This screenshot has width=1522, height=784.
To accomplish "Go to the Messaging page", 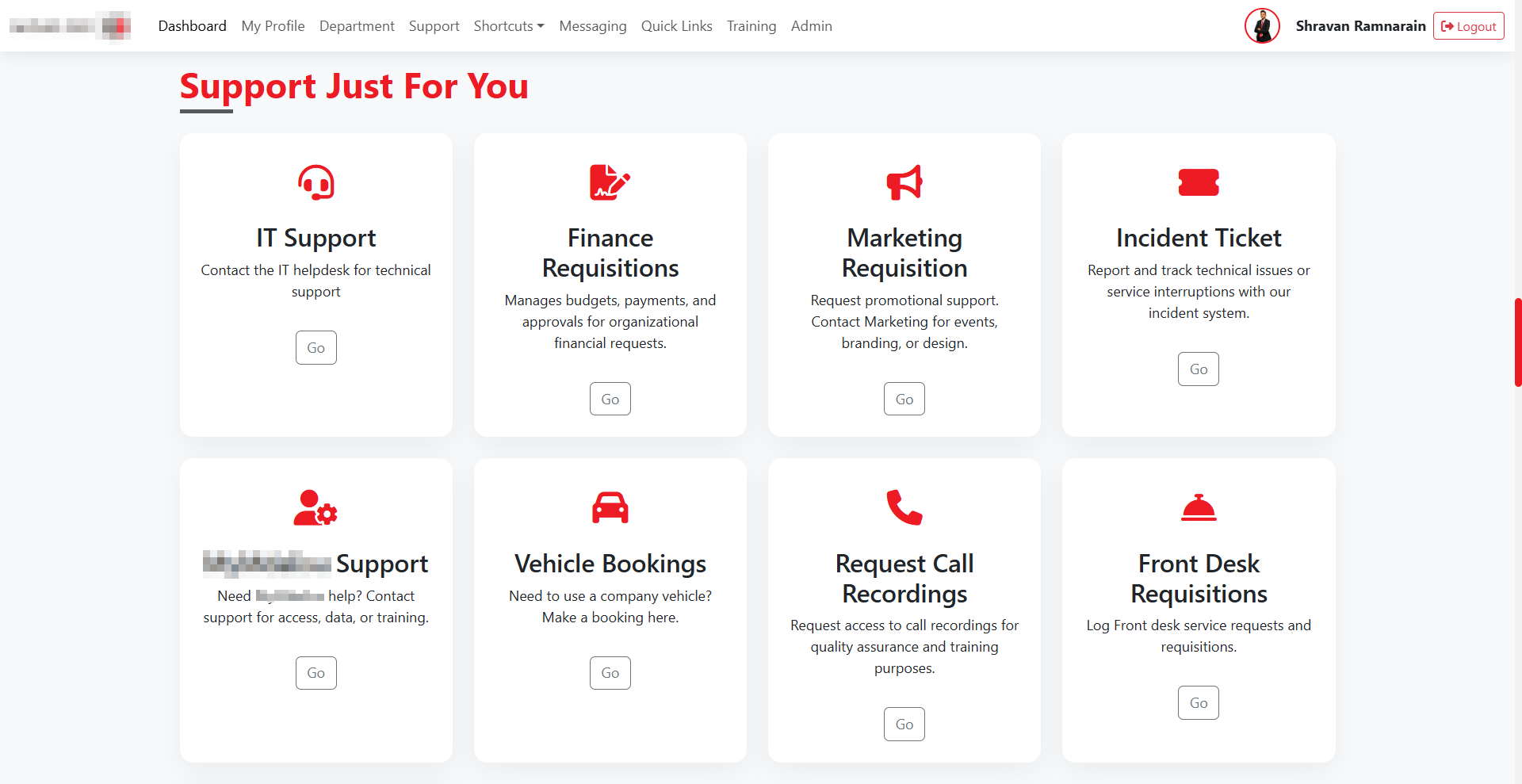I will tap(593, 26).
